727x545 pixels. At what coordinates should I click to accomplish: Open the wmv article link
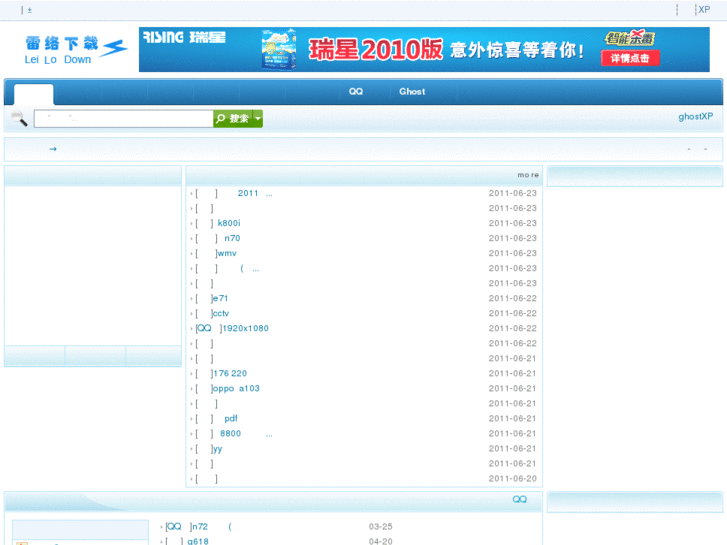pyautogui.click(x=227, y=253)
